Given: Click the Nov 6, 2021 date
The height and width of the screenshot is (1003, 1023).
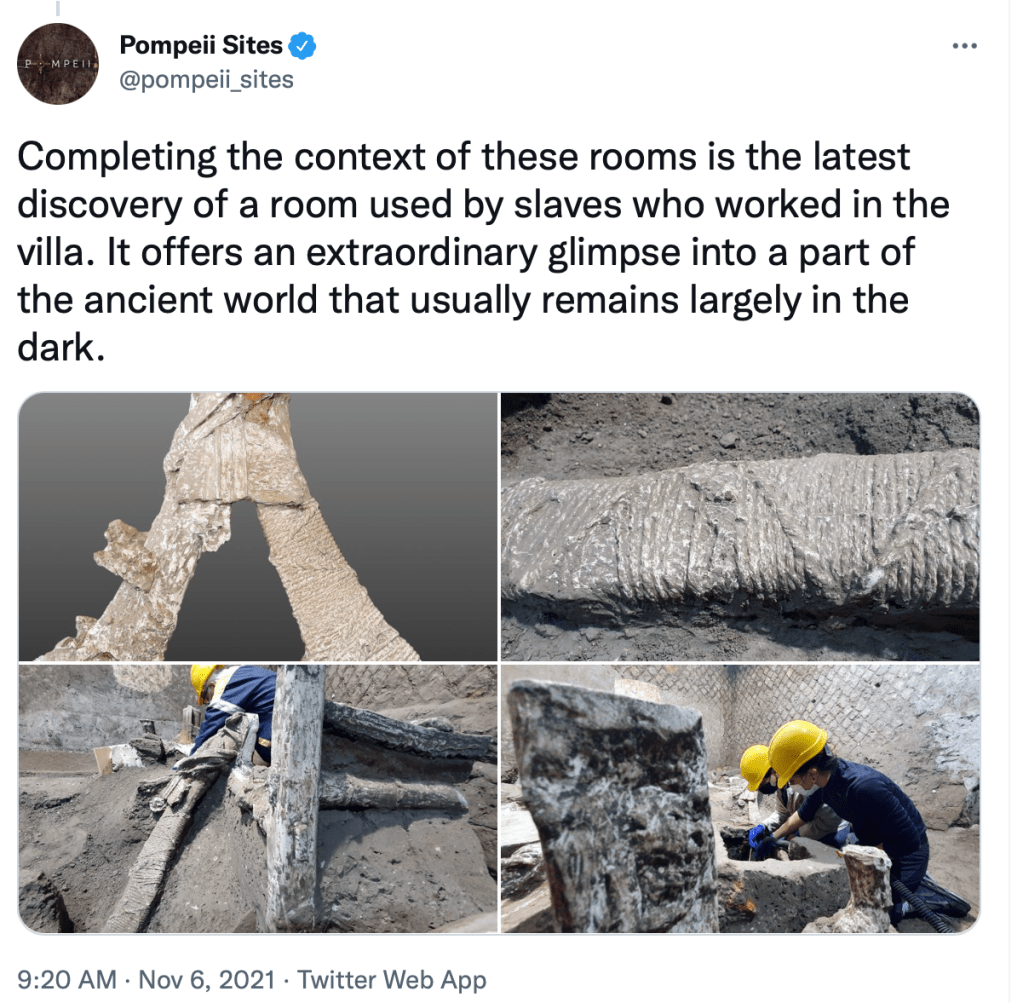Looking at the screenshot, I should 207,980.
